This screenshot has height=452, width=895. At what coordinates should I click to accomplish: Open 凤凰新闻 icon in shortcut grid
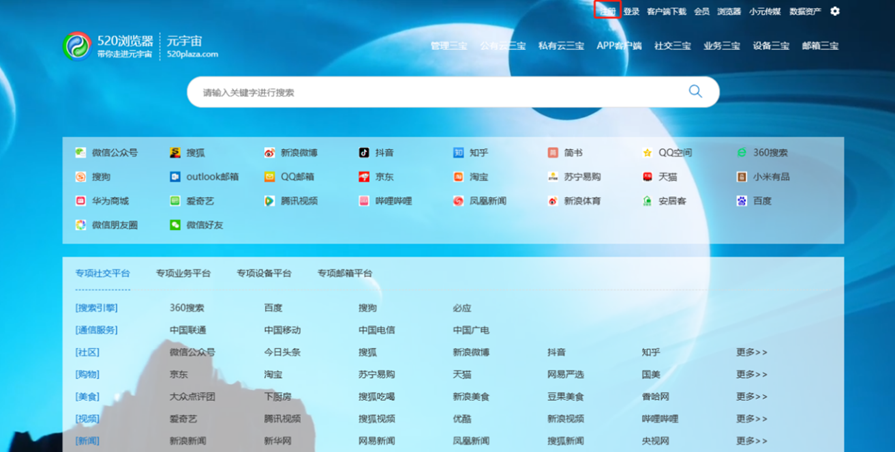tap(458, 201)
